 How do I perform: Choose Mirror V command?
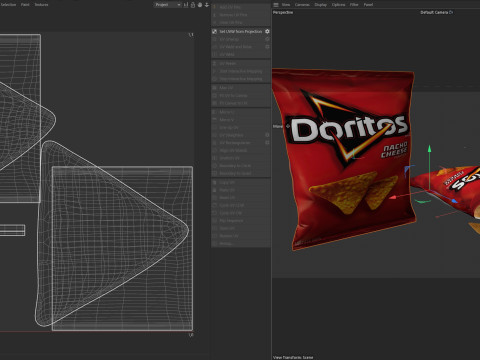[241, 120]
